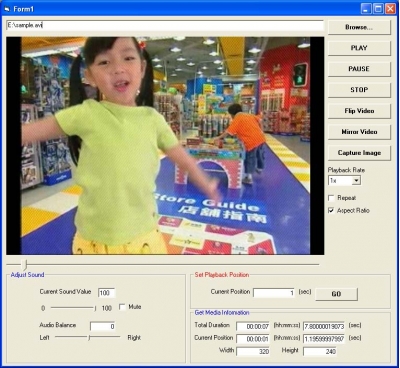Pause the video playback
400x368 pixels.
[359, 69]
